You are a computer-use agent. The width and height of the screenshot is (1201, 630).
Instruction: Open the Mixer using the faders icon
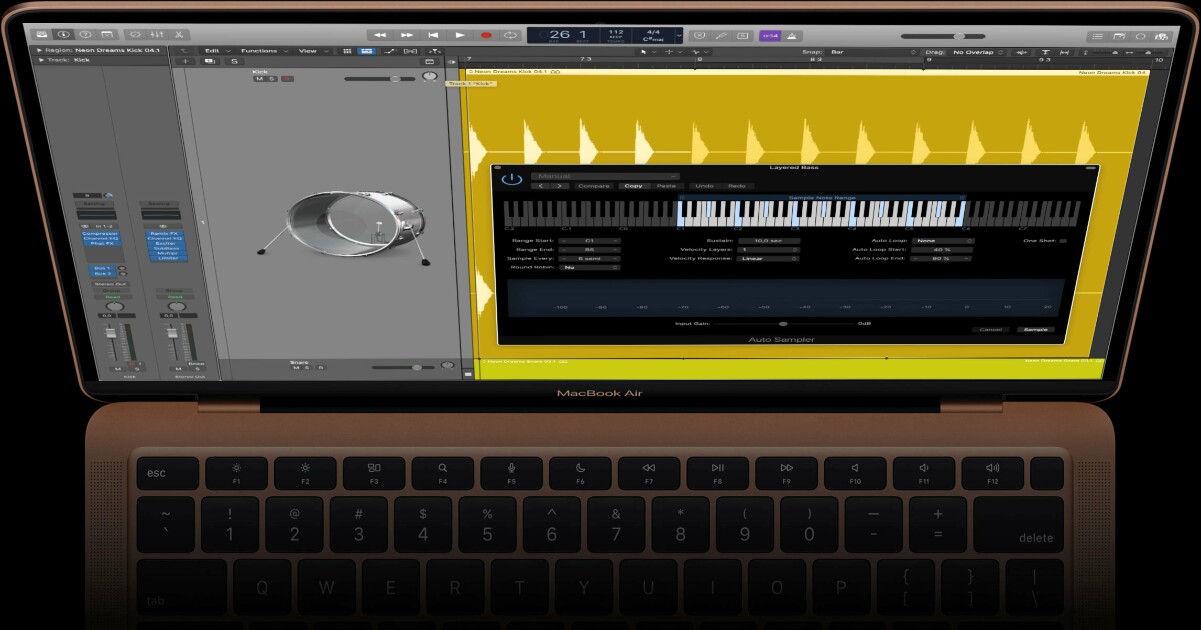coord(157,35)
